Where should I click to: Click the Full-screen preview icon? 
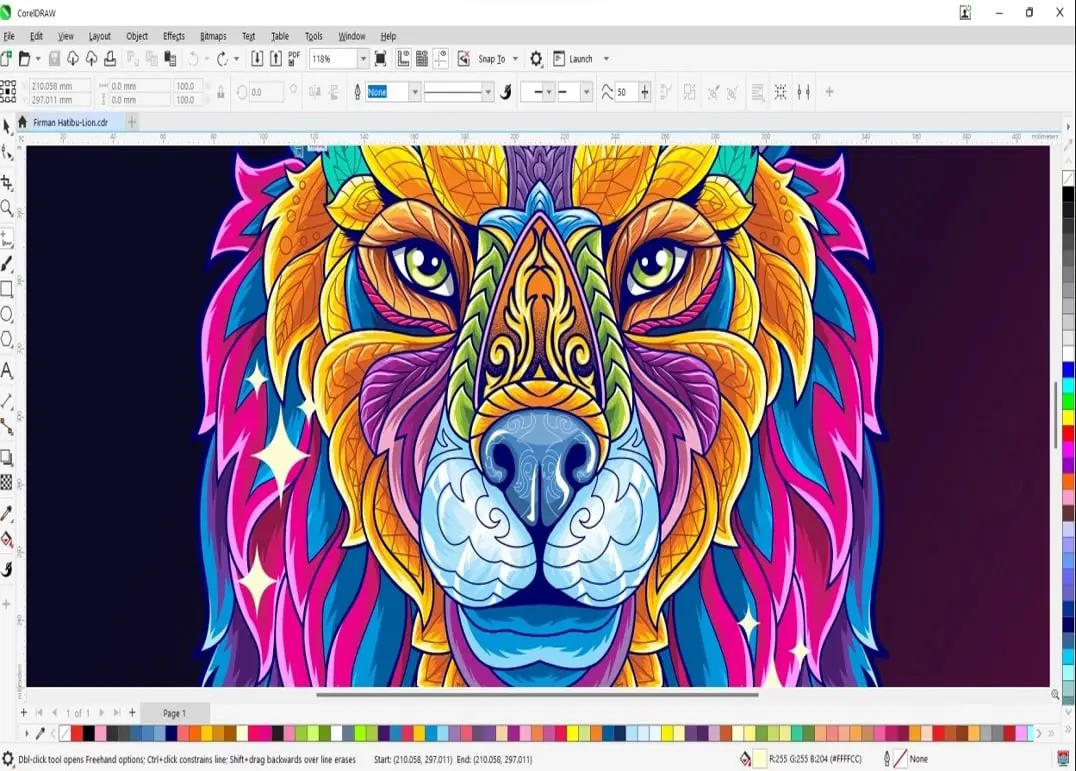point(381,59)
